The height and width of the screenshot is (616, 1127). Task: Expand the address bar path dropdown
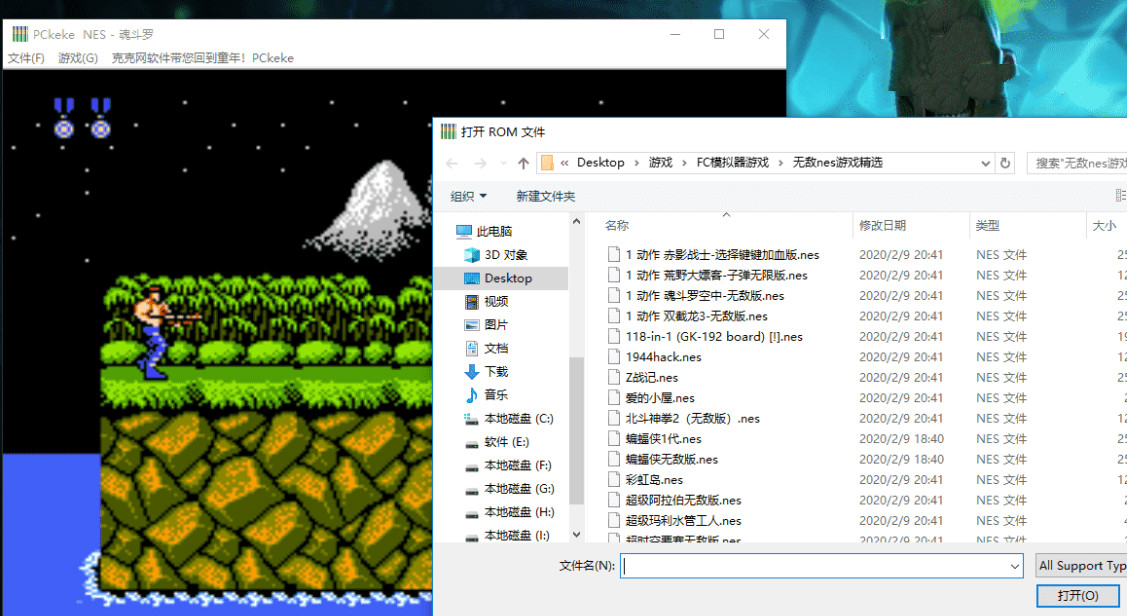point(983,163)
